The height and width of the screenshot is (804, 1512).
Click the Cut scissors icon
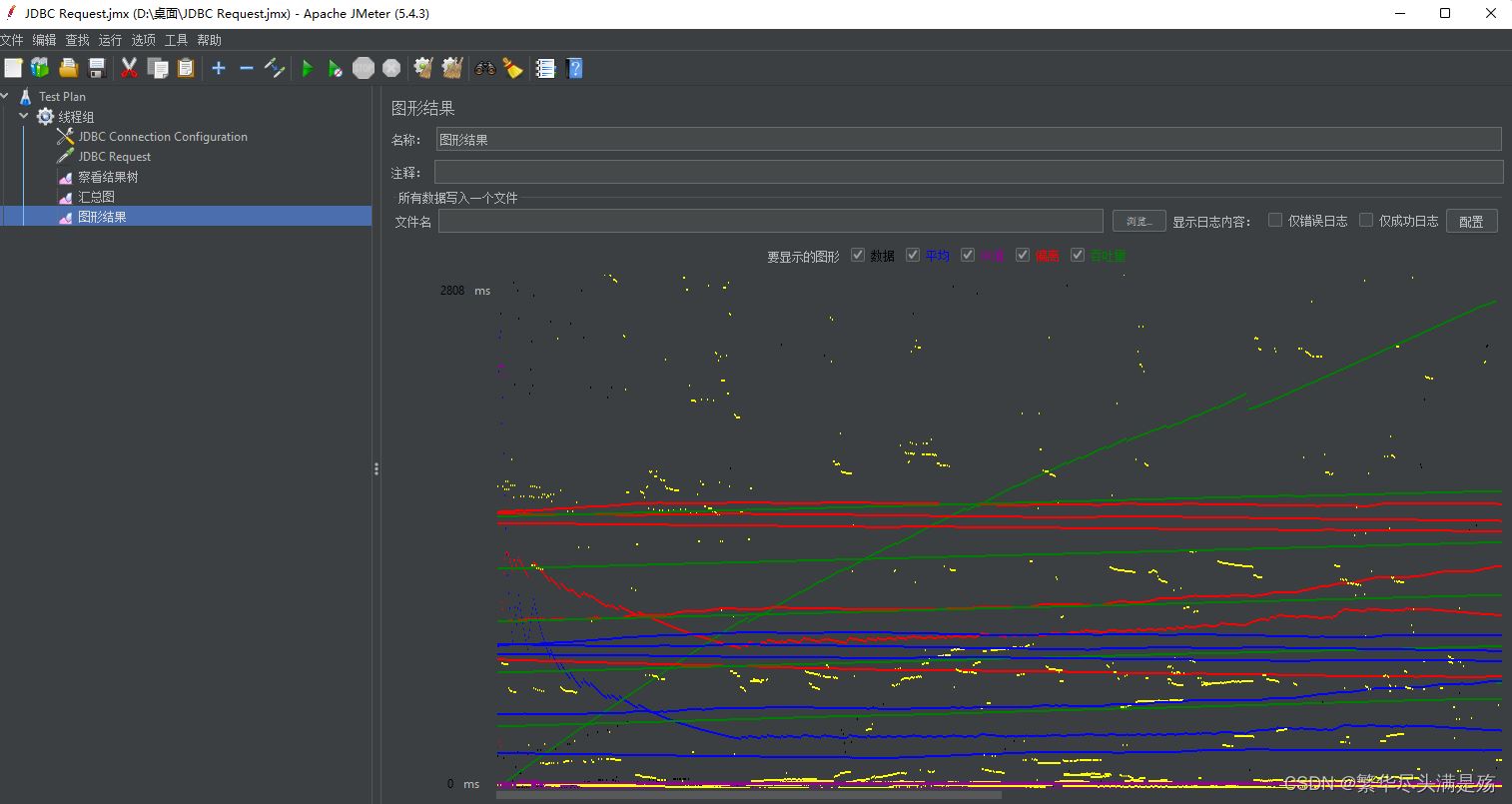pyautogui.click(x=129, y=68)
